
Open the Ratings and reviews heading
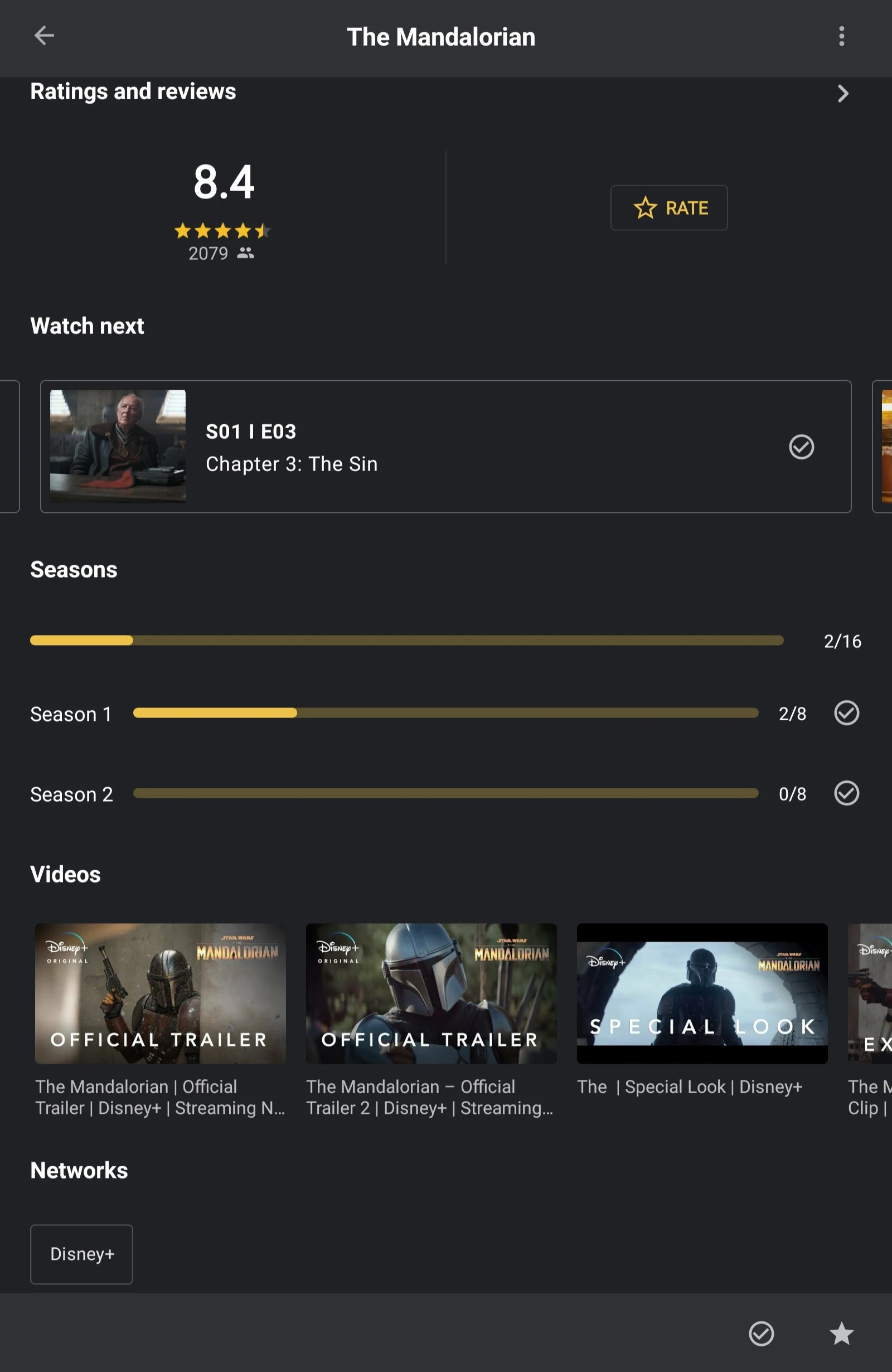(x=133, y=91)
